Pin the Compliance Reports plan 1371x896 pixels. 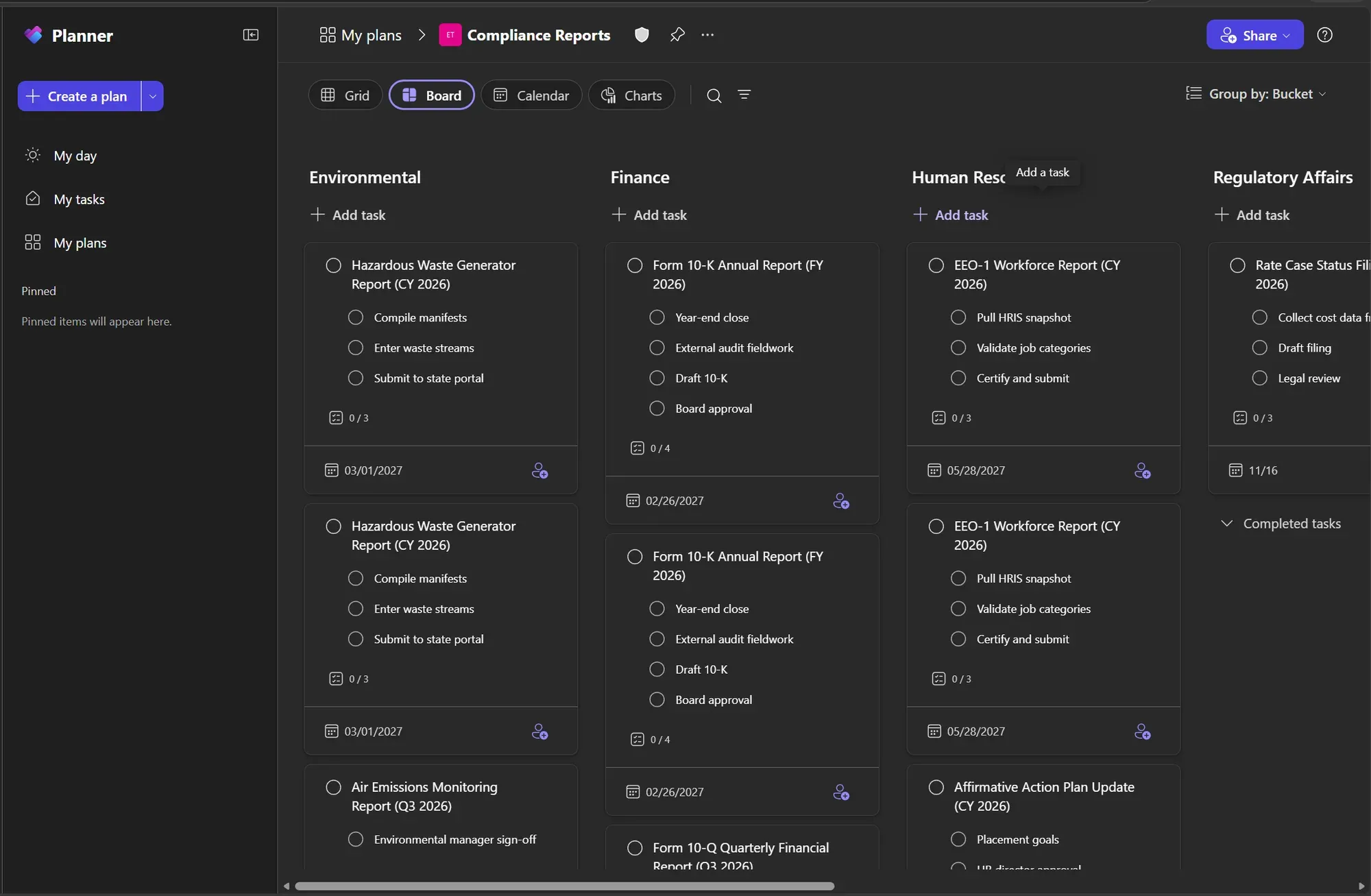coord(677,35)
